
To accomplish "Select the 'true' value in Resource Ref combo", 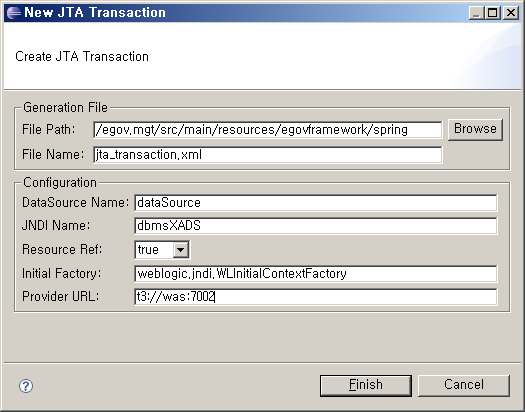I will coord(154,250).
